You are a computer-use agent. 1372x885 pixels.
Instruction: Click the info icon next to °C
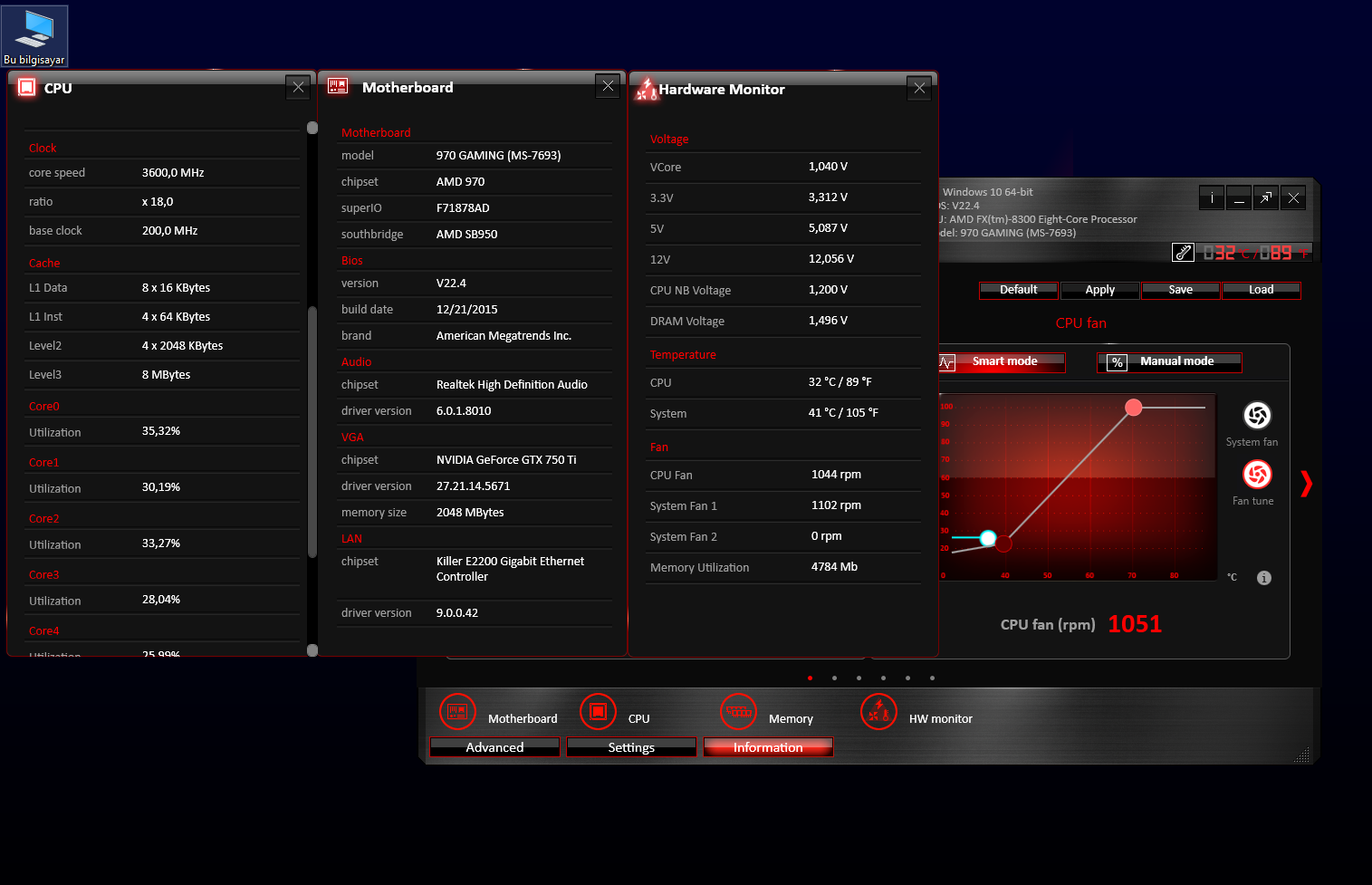(x=1264, y=578)
